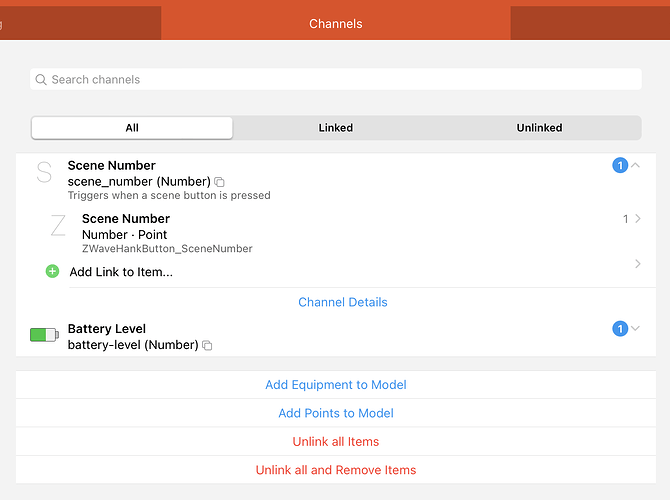Collapse the Scene Number channel
This screenshot has width=670, height=500.
tap(636, 165)
